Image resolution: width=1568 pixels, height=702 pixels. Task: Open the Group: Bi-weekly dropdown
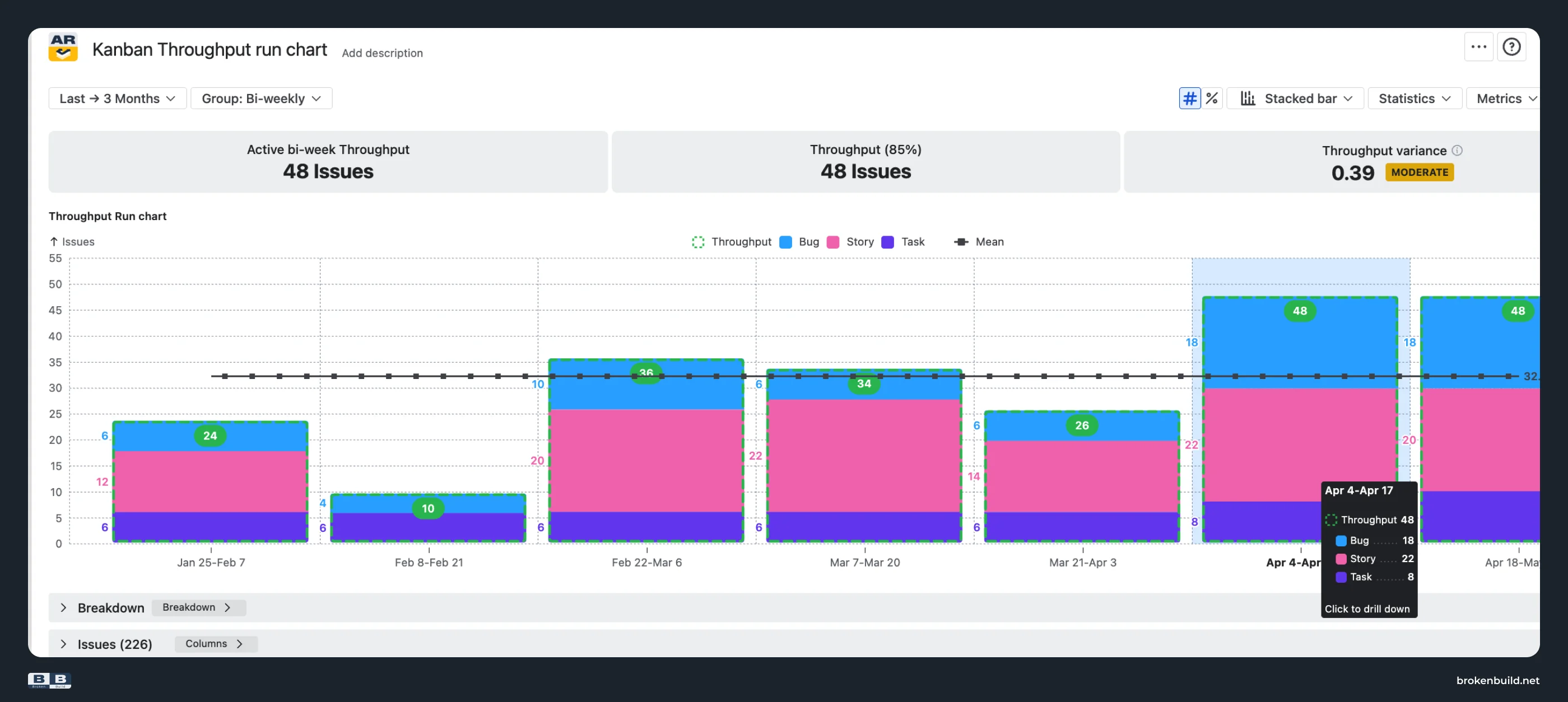click(261, 99)
